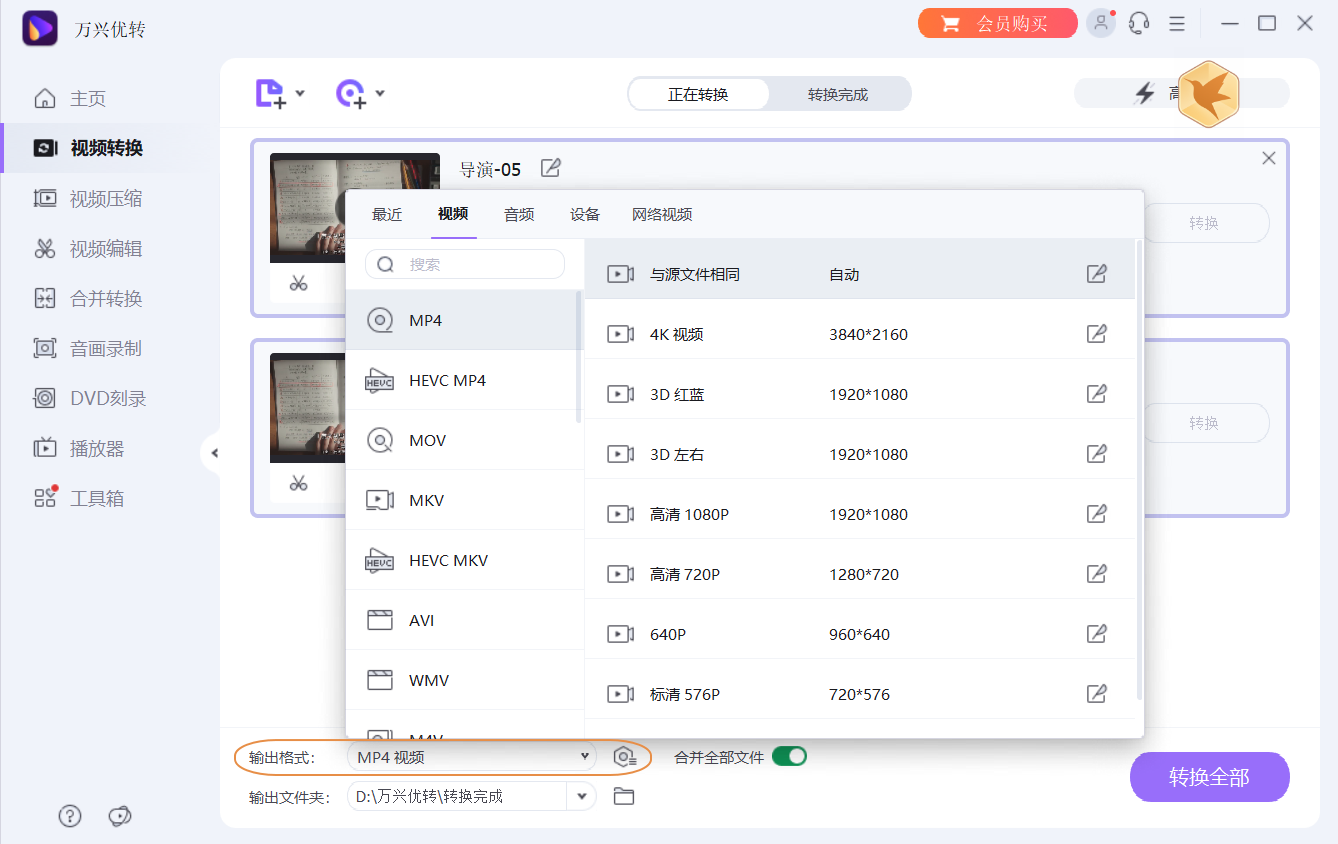
Task: Switch to the 转换完成 tab
Action: click(x=839, y=94)
